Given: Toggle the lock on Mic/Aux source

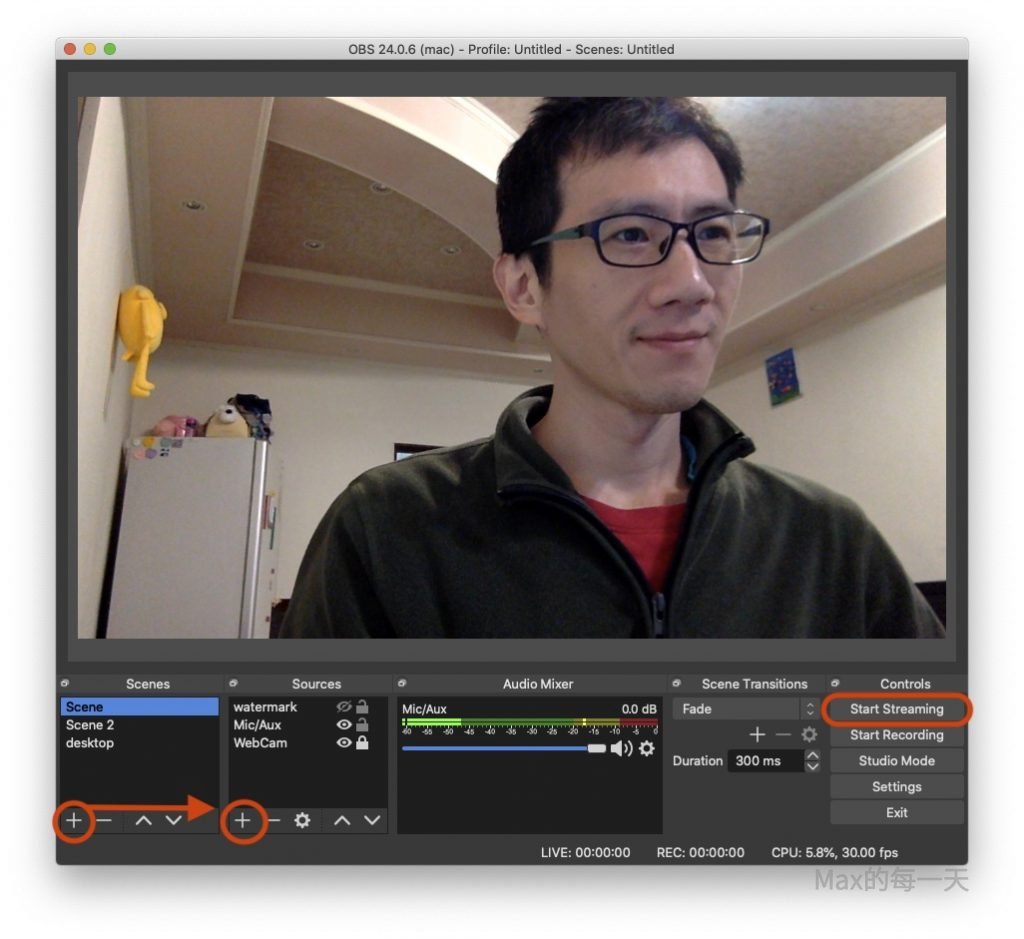Looking at the screenshot, I should (362, 725).
